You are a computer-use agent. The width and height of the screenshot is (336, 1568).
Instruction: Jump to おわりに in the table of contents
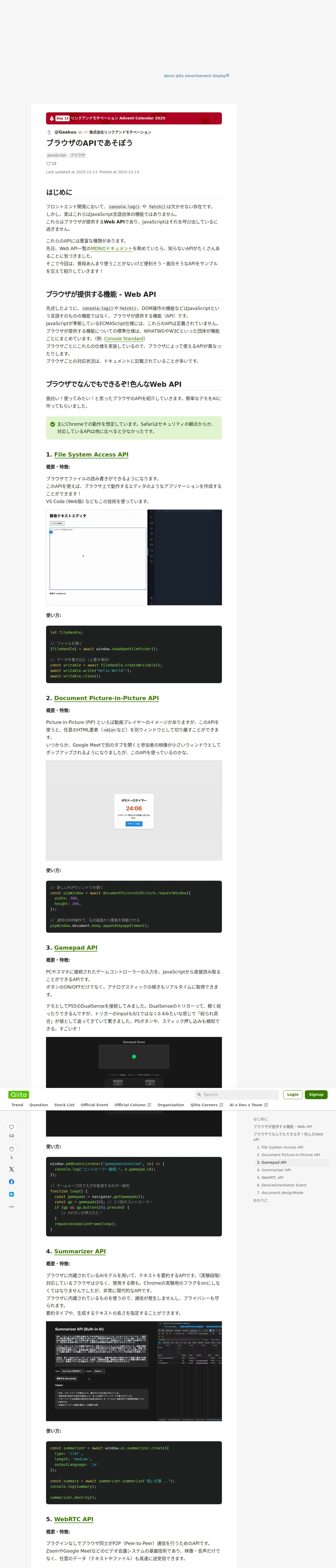click(x=260, y=1200)
